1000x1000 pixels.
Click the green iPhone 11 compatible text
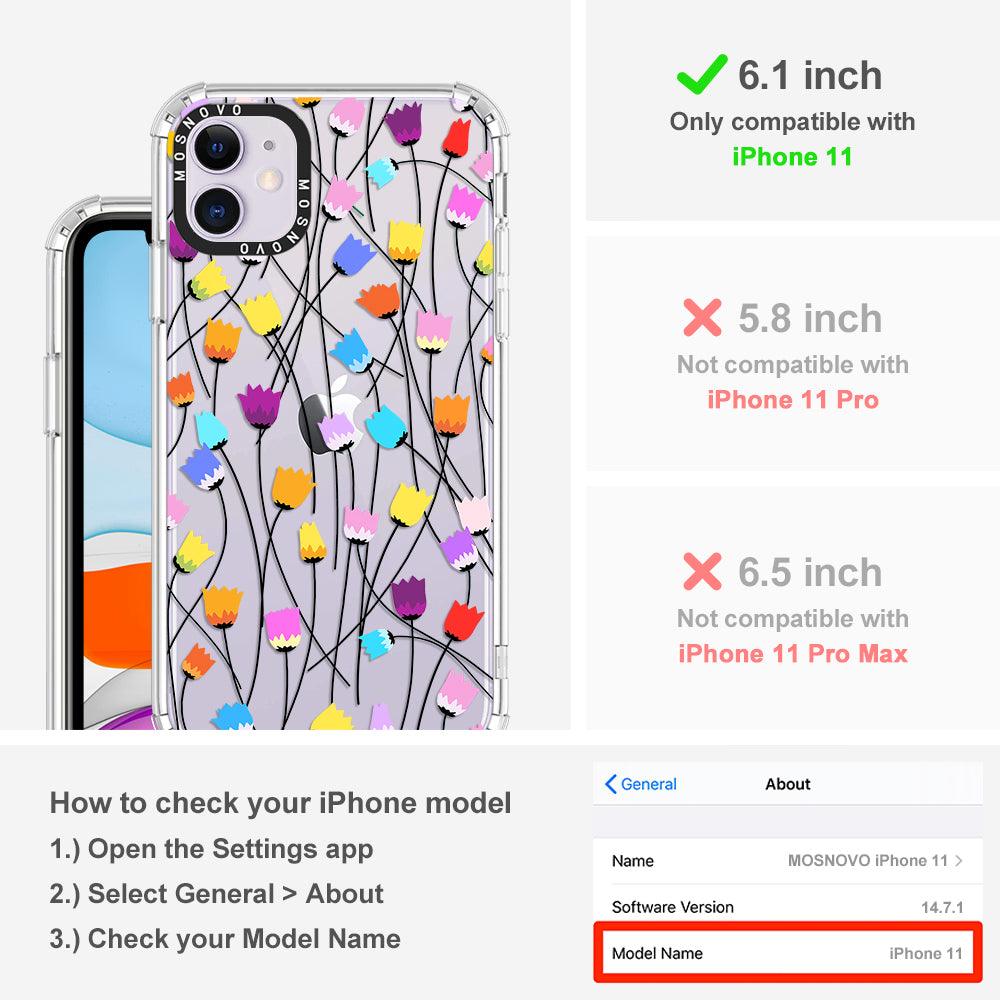click(792, 157)
